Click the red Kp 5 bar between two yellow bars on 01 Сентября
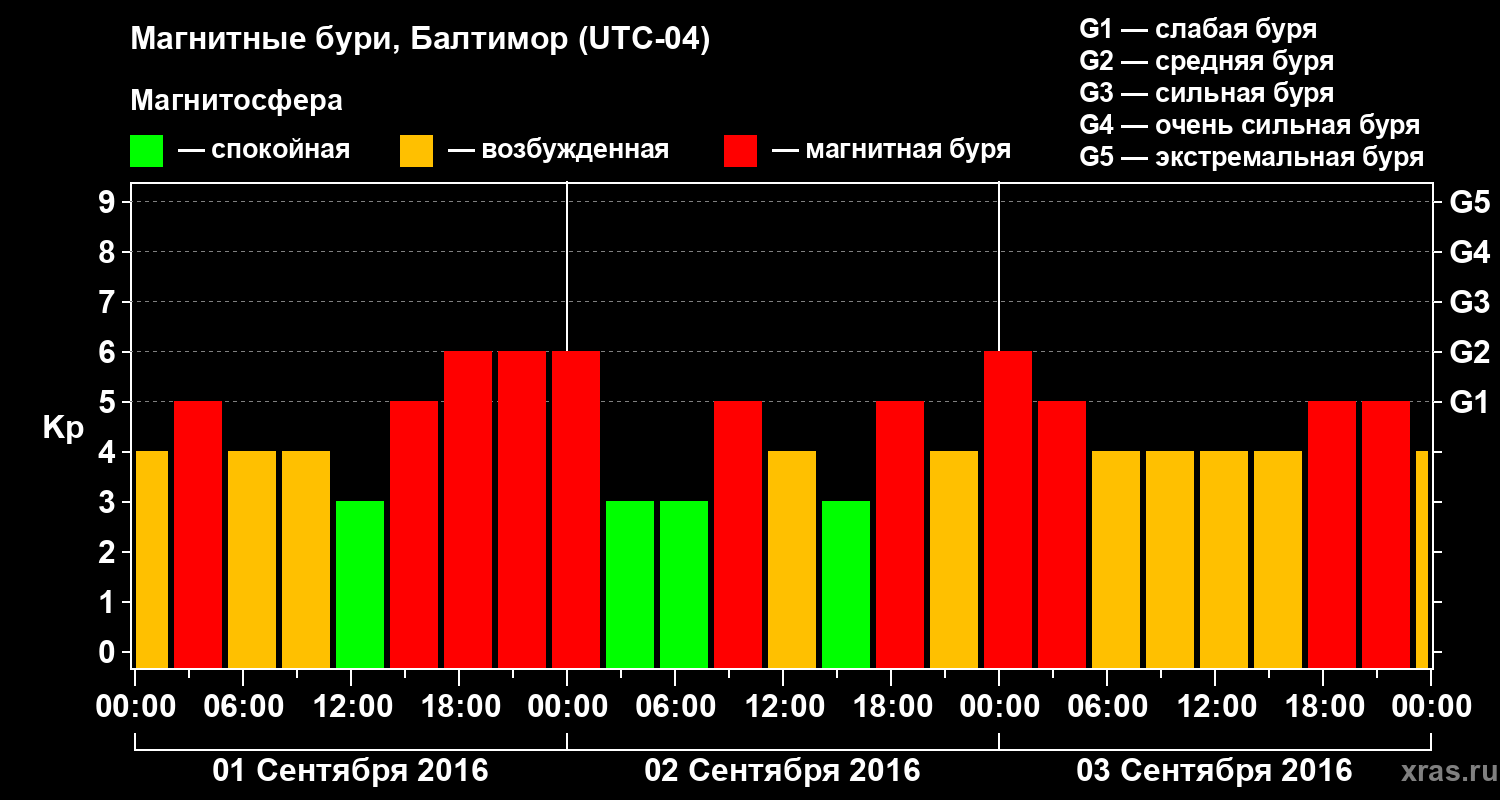 click(x=198, y=534)
